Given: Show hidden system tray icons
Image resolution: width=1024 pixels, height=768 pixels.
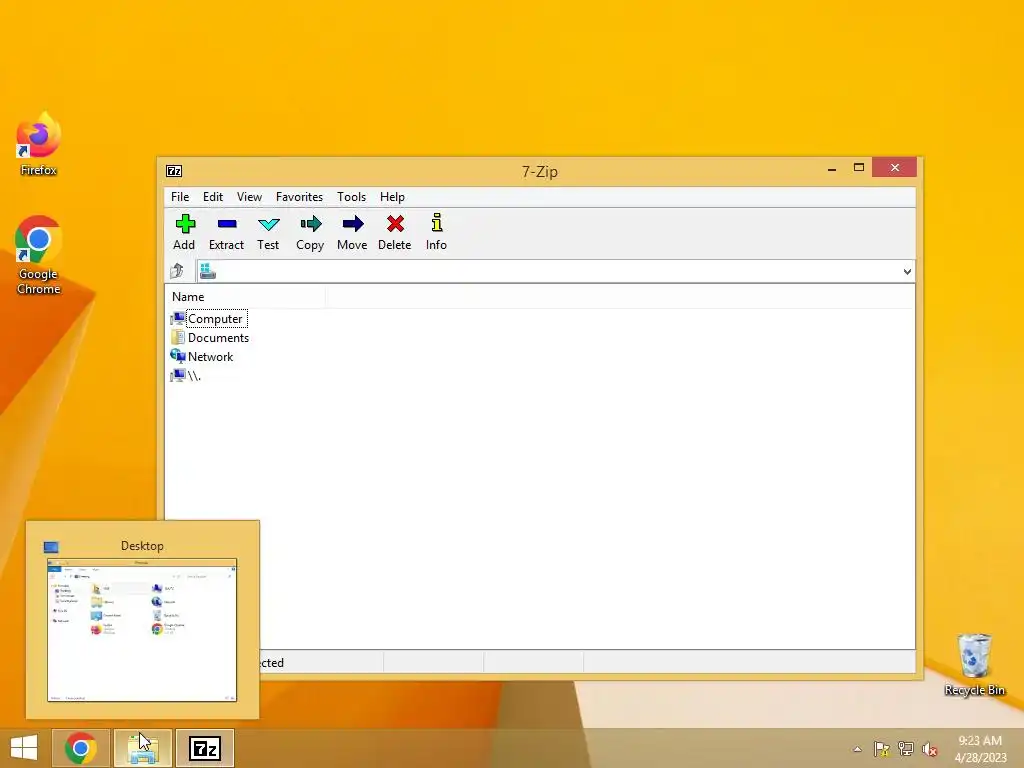Looking at the screenshot, I should click(857, 749).
